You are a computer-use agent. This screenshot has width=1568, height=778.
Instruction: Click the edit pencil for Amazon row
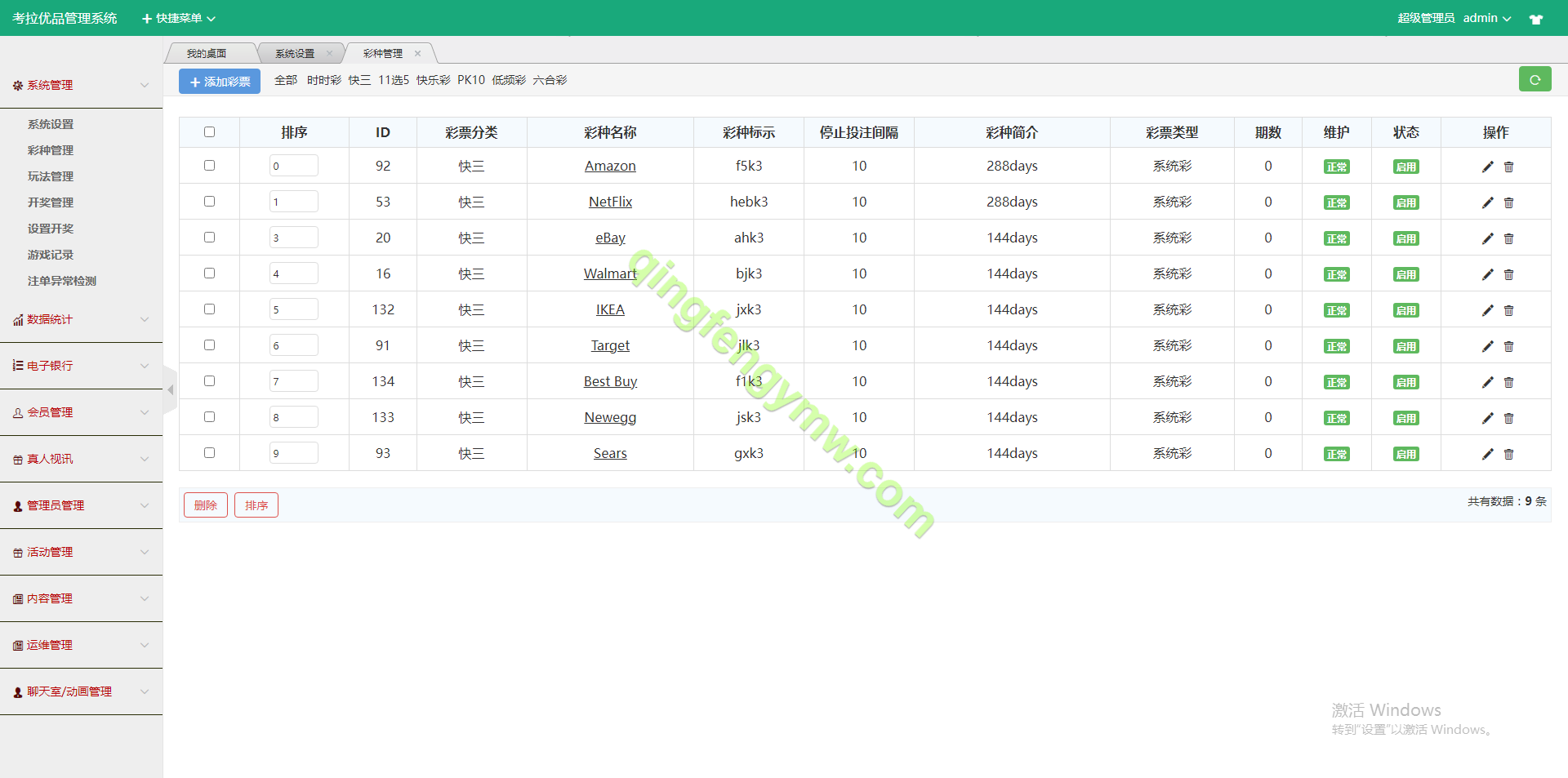coord(1487,167)
